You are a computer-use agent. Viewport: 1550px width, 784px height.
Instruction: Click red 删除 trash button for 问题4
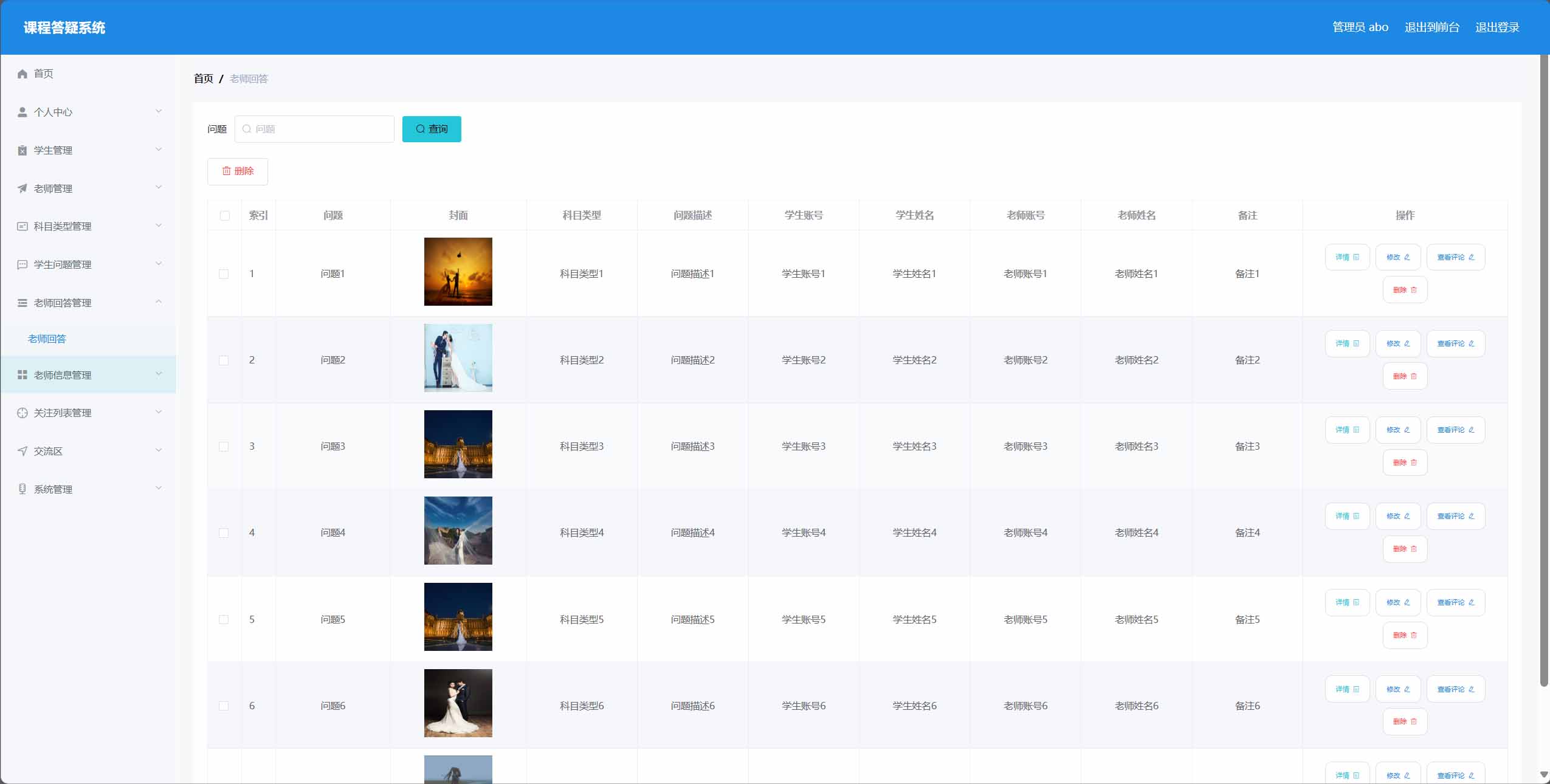tap(1405, 549)
